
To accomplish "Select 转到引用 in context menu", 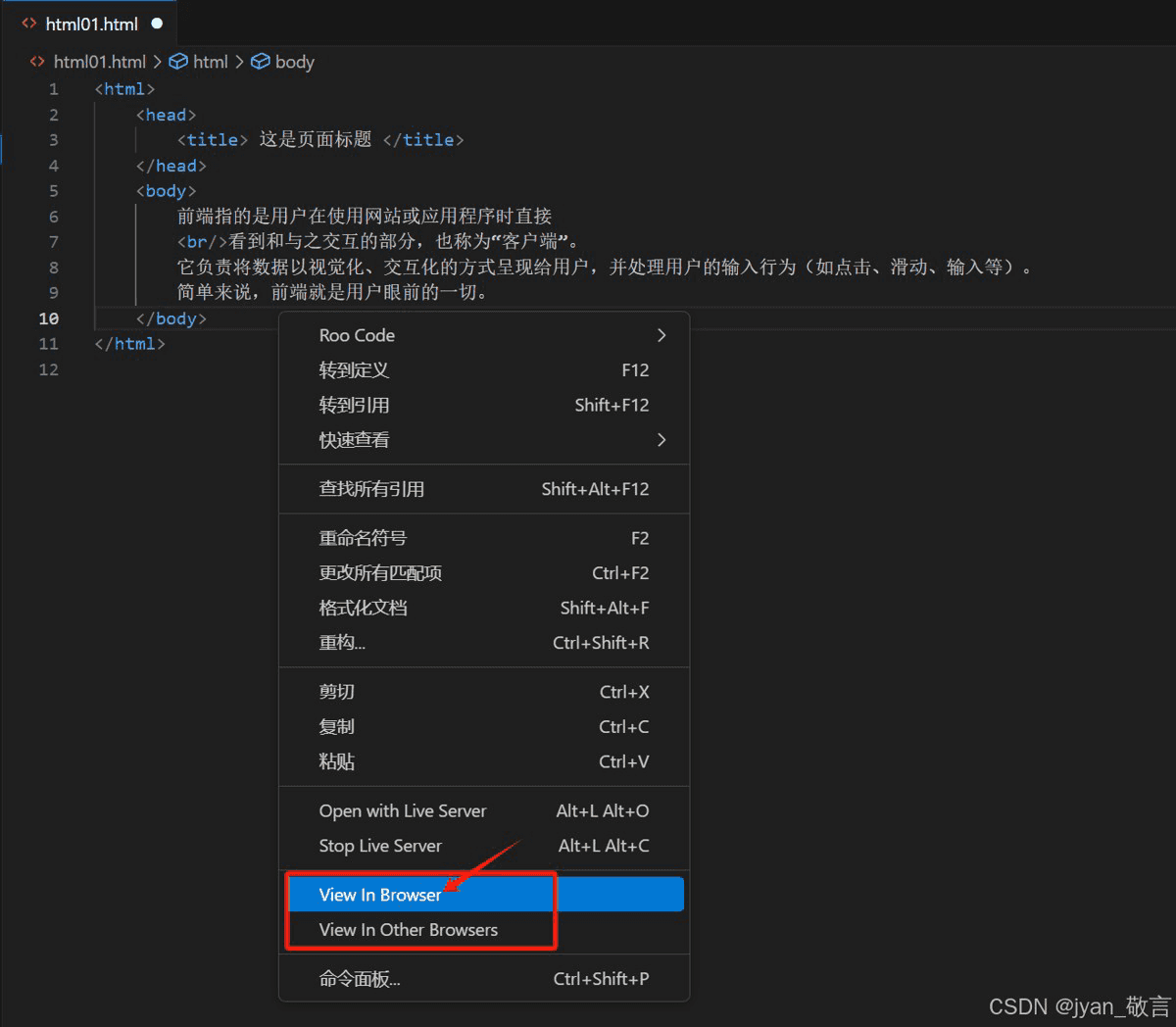I will [354, 406].
